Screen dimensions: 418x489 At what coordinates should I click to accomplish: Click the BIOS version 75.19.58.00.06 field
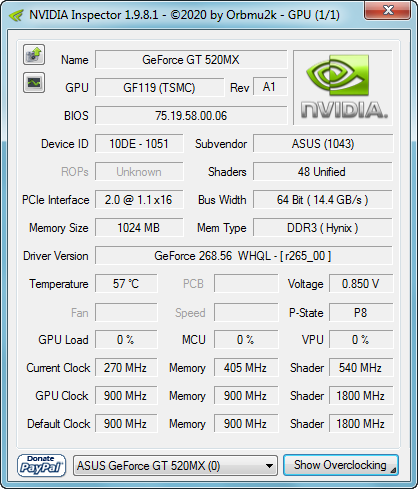191,116
